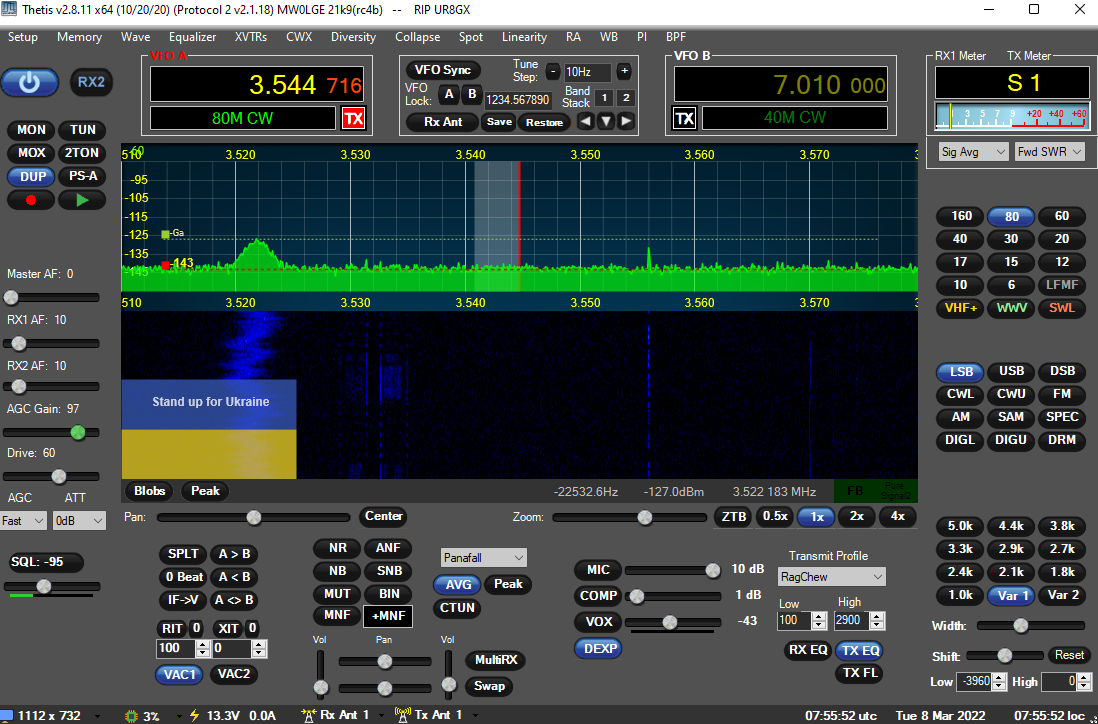Click the VFO Sync button
This screenshot has width=1098, height=724.
[442, 70]
